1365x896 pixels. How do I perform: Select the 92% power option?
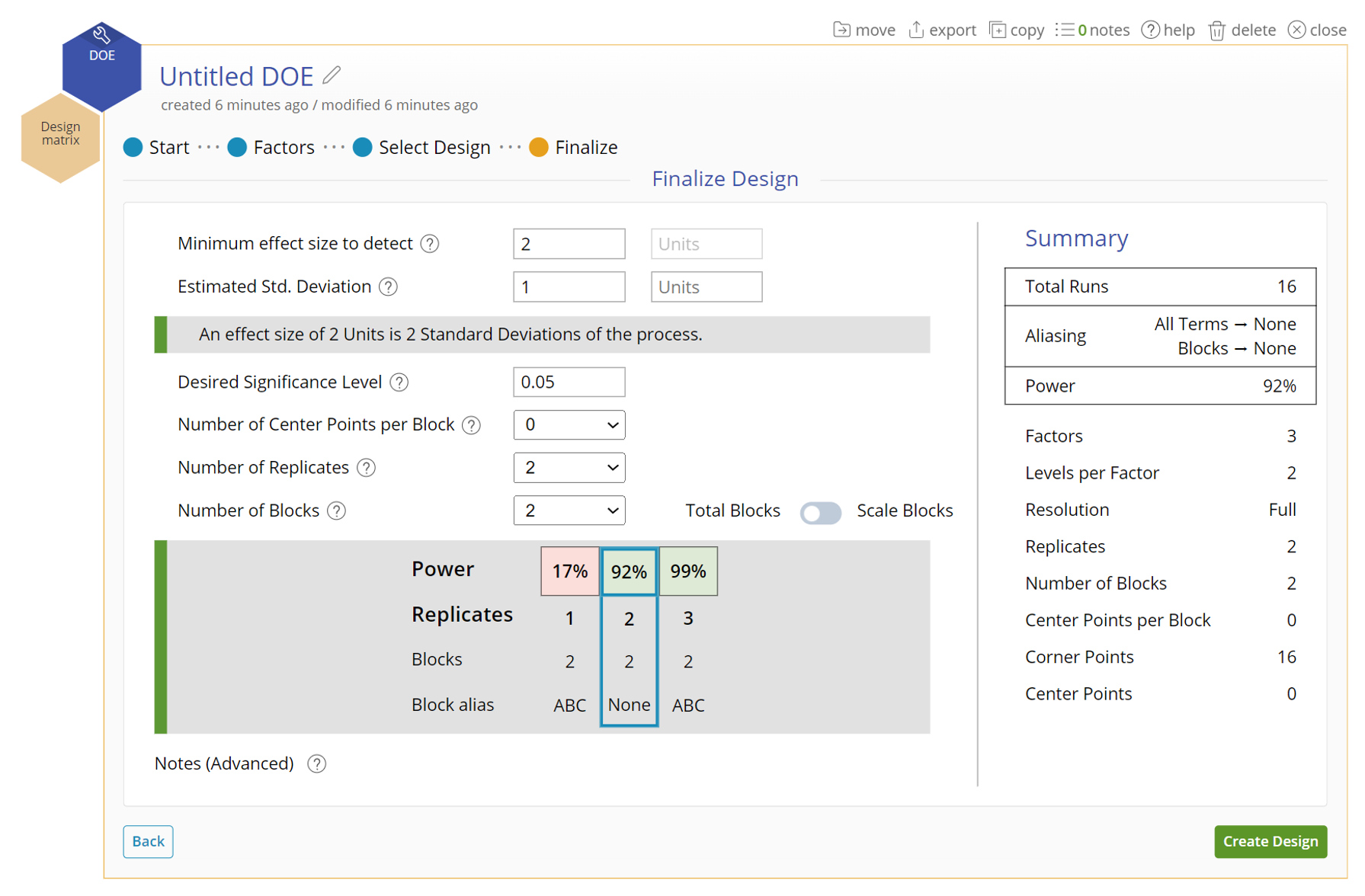point(629,571)
